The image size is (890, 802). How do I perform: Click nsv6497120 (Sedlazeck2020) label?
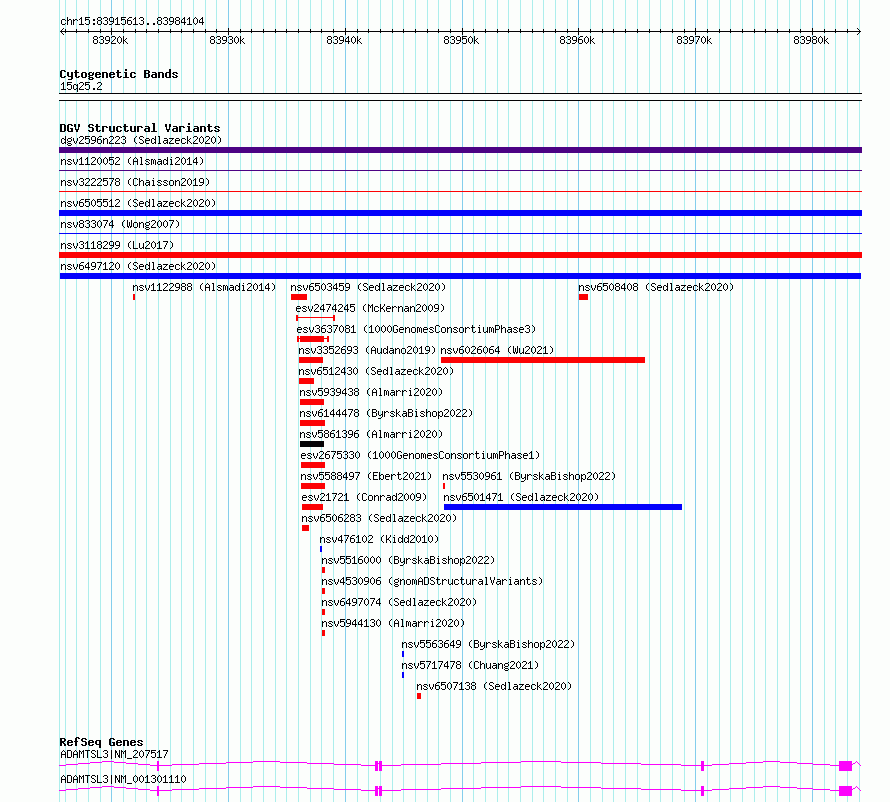click(x=138, y=266)
